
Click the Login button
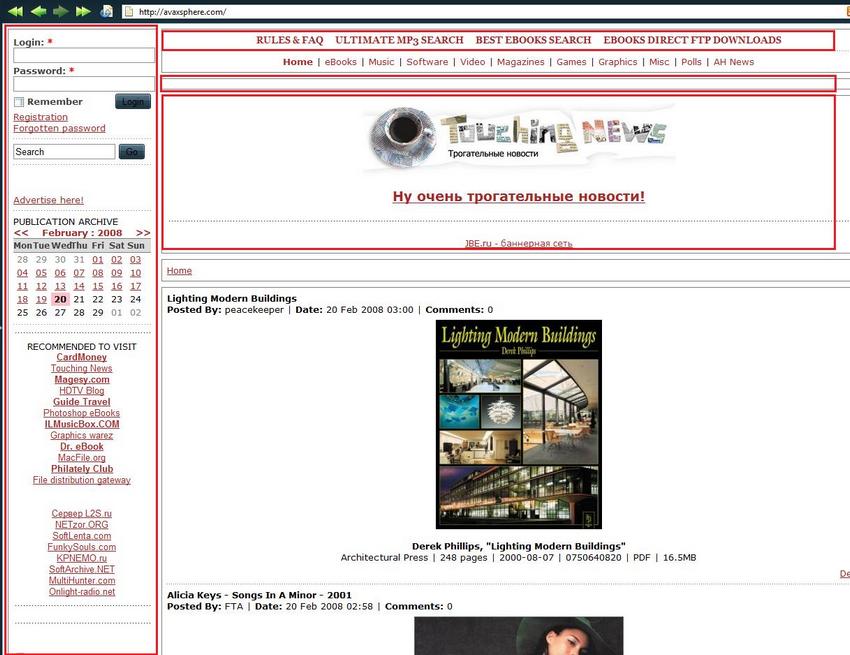(x=133, y=101)
